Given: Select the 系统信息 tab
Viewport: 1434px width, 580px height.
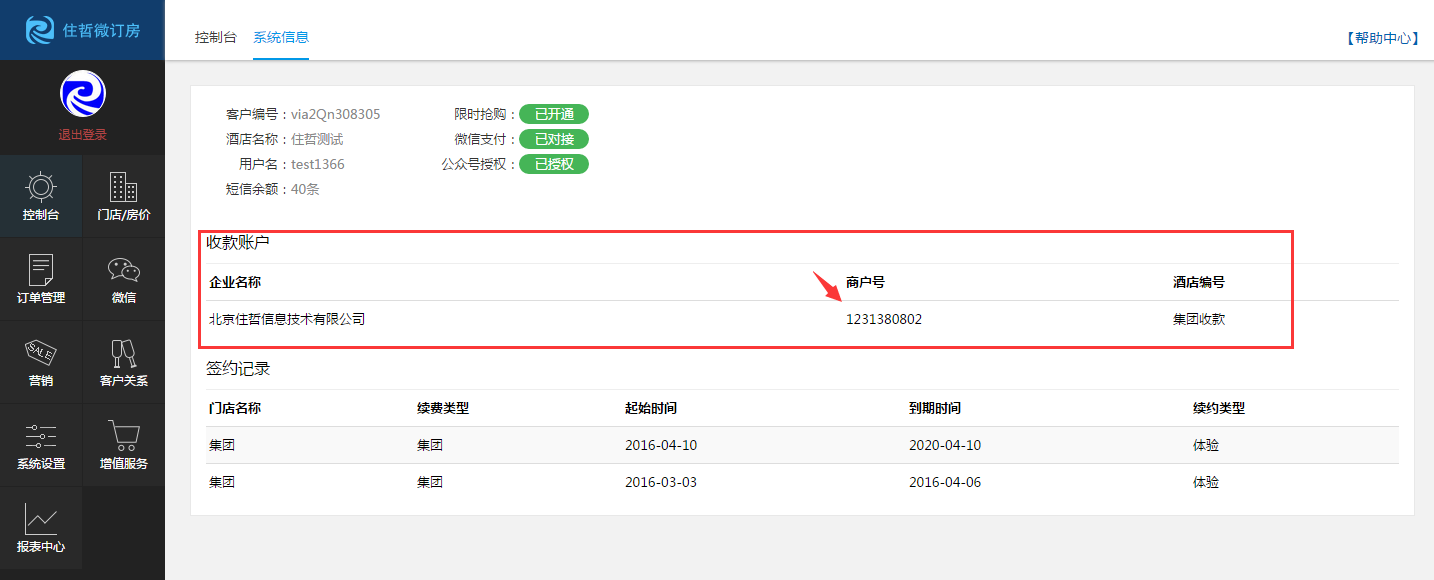Looking at the screenshot, I should (281, 38).
